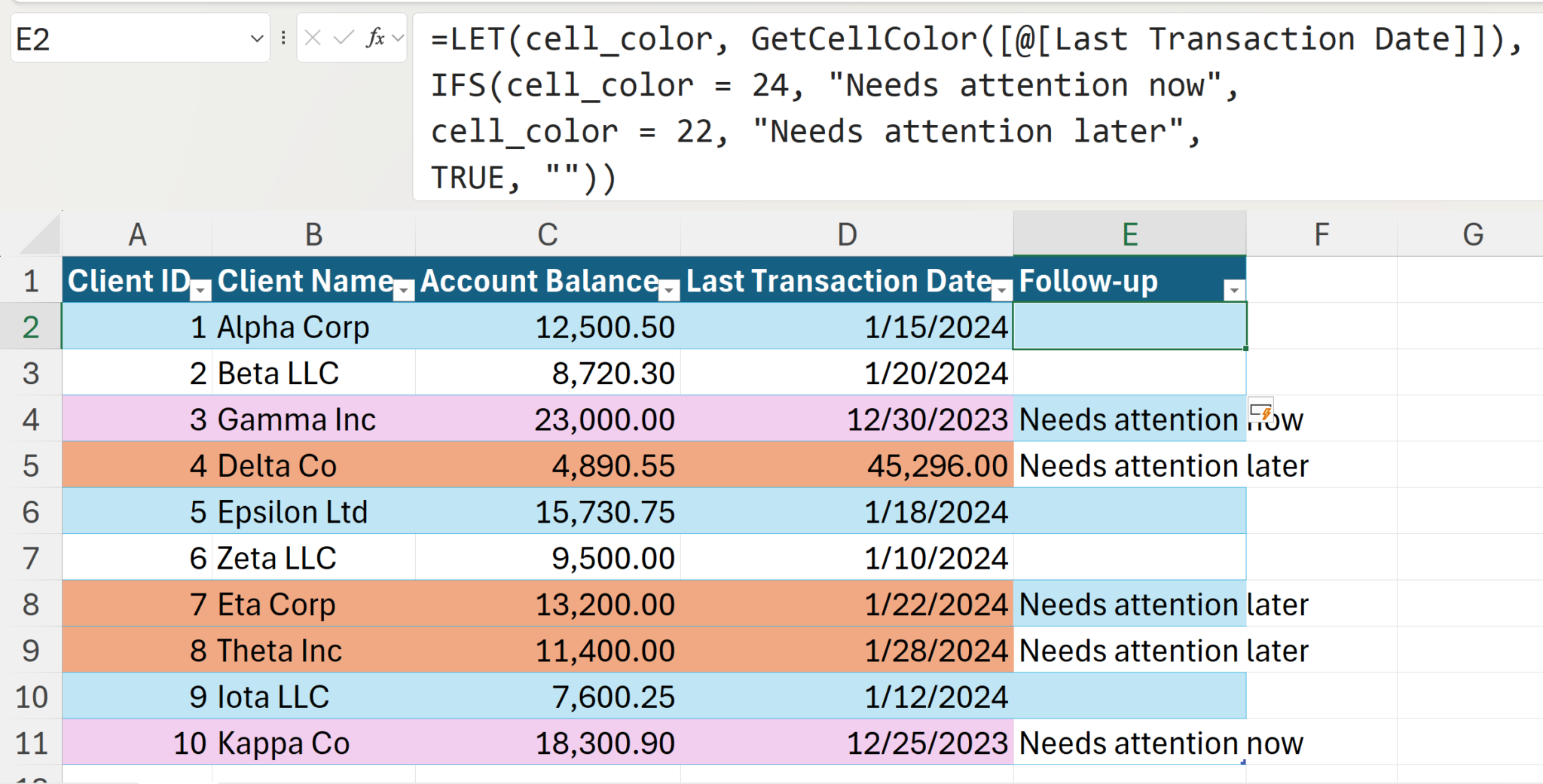Open the Name Box dropdown arrow

click(x=257, y=38)
